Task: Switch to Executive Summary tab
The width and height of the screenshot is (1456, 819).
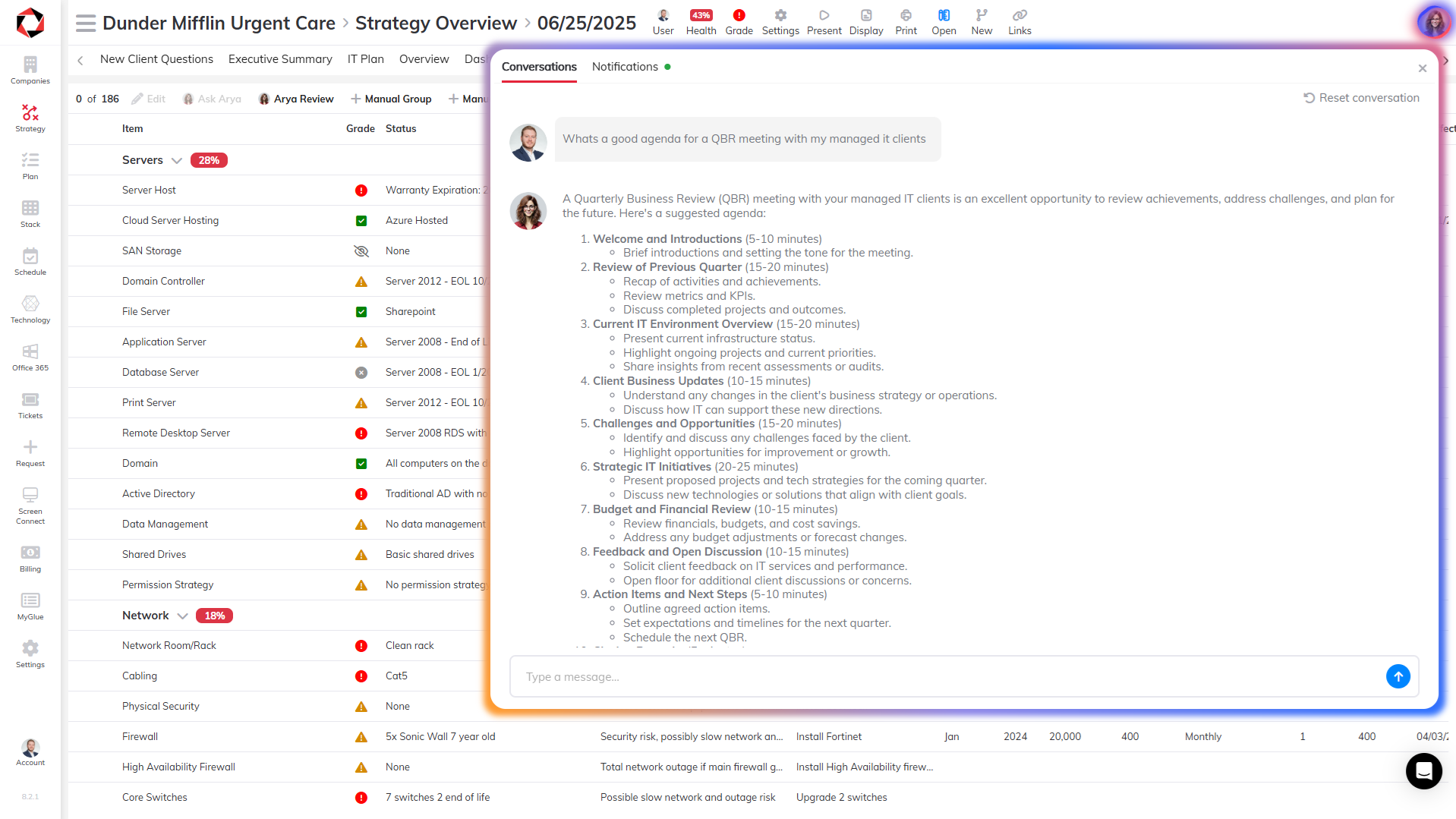Action: 280,59
